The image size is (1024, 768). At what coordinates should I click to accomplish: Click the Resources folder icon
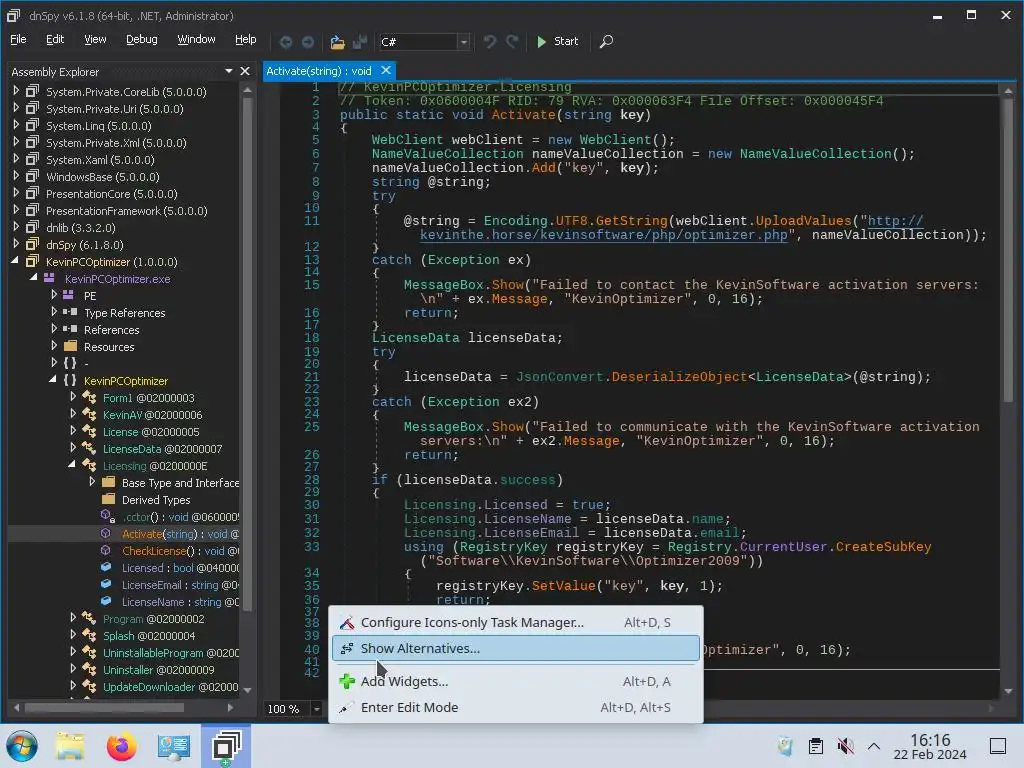click(71, 346)
